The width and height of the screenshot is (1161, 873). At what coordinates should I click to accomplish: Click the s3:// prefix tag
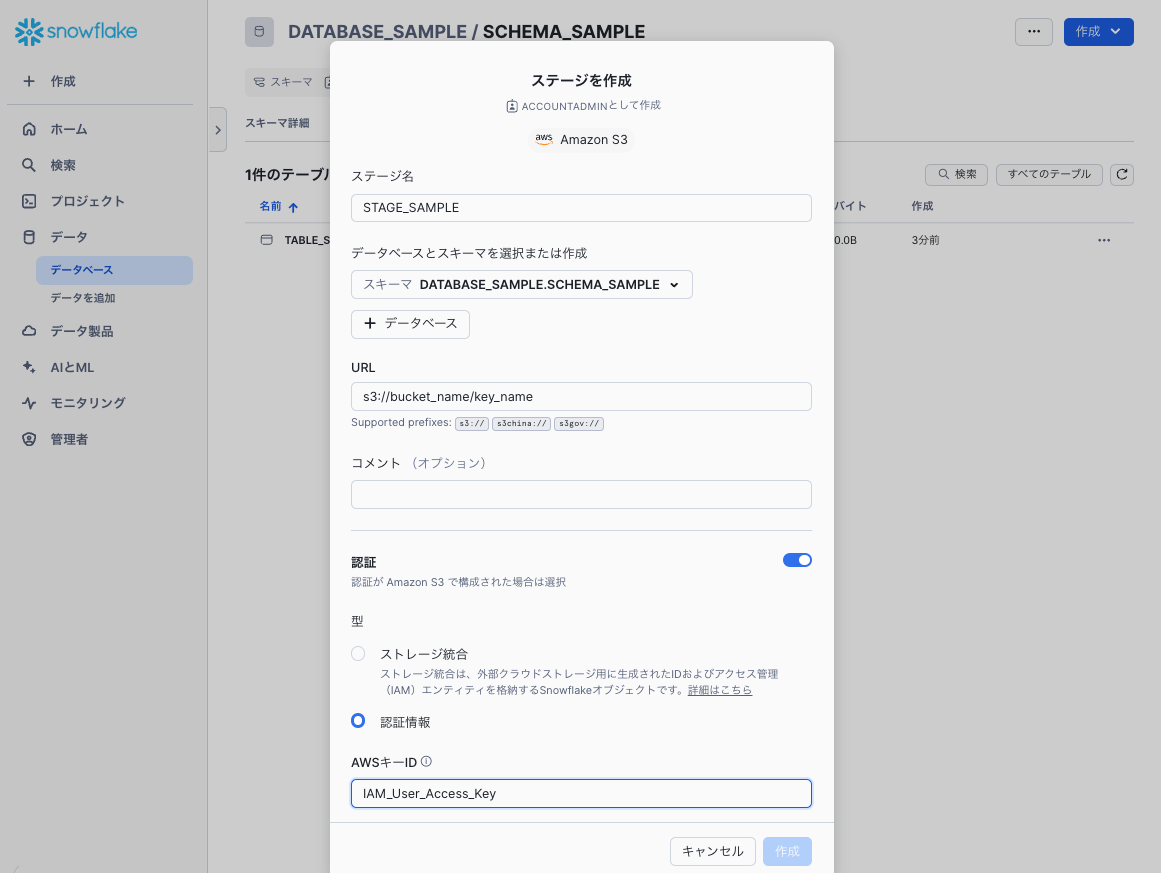pos(472,424)
